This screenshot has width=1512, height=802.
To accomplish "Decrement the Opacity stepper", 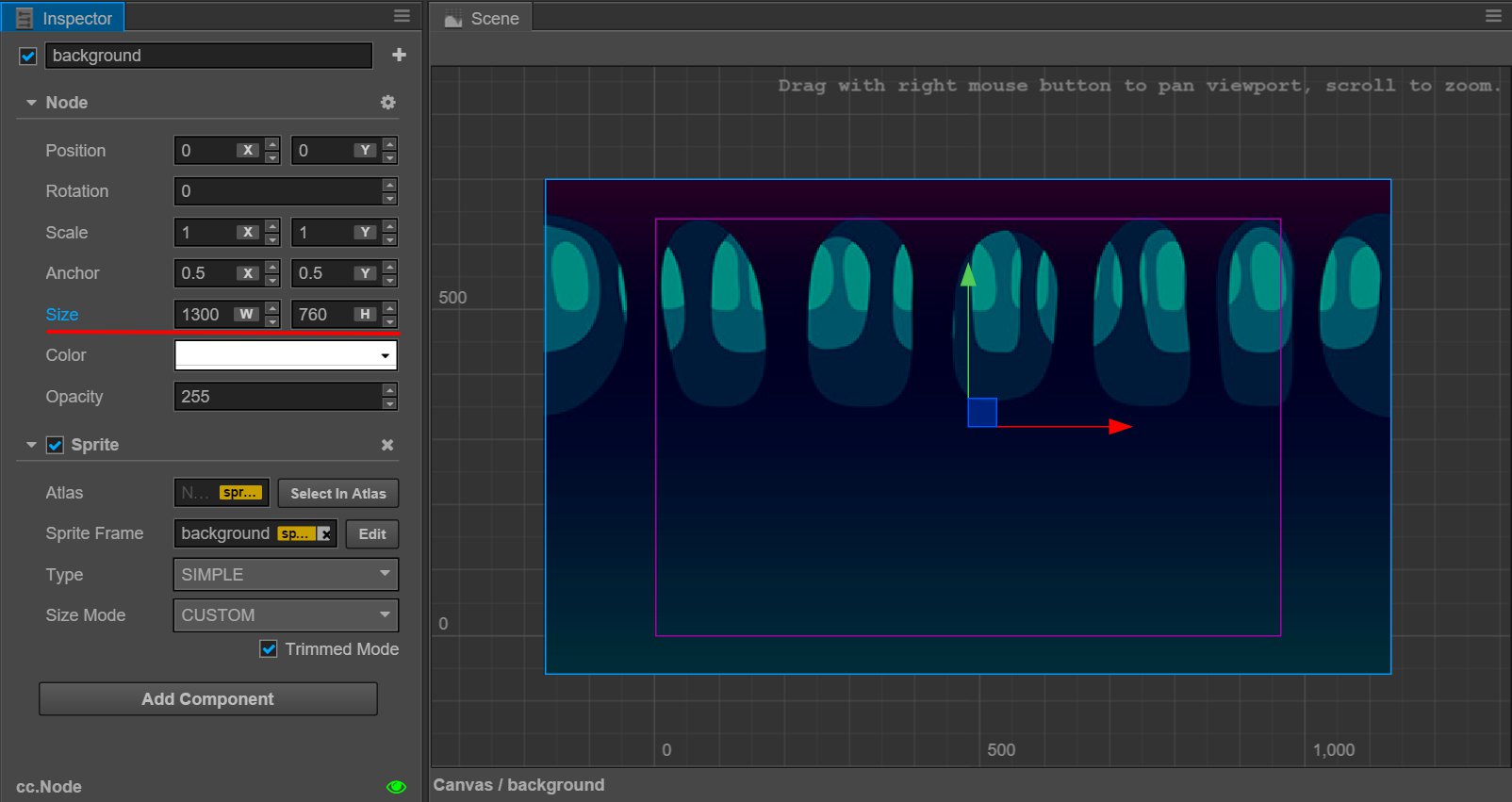I will point(389,403).
